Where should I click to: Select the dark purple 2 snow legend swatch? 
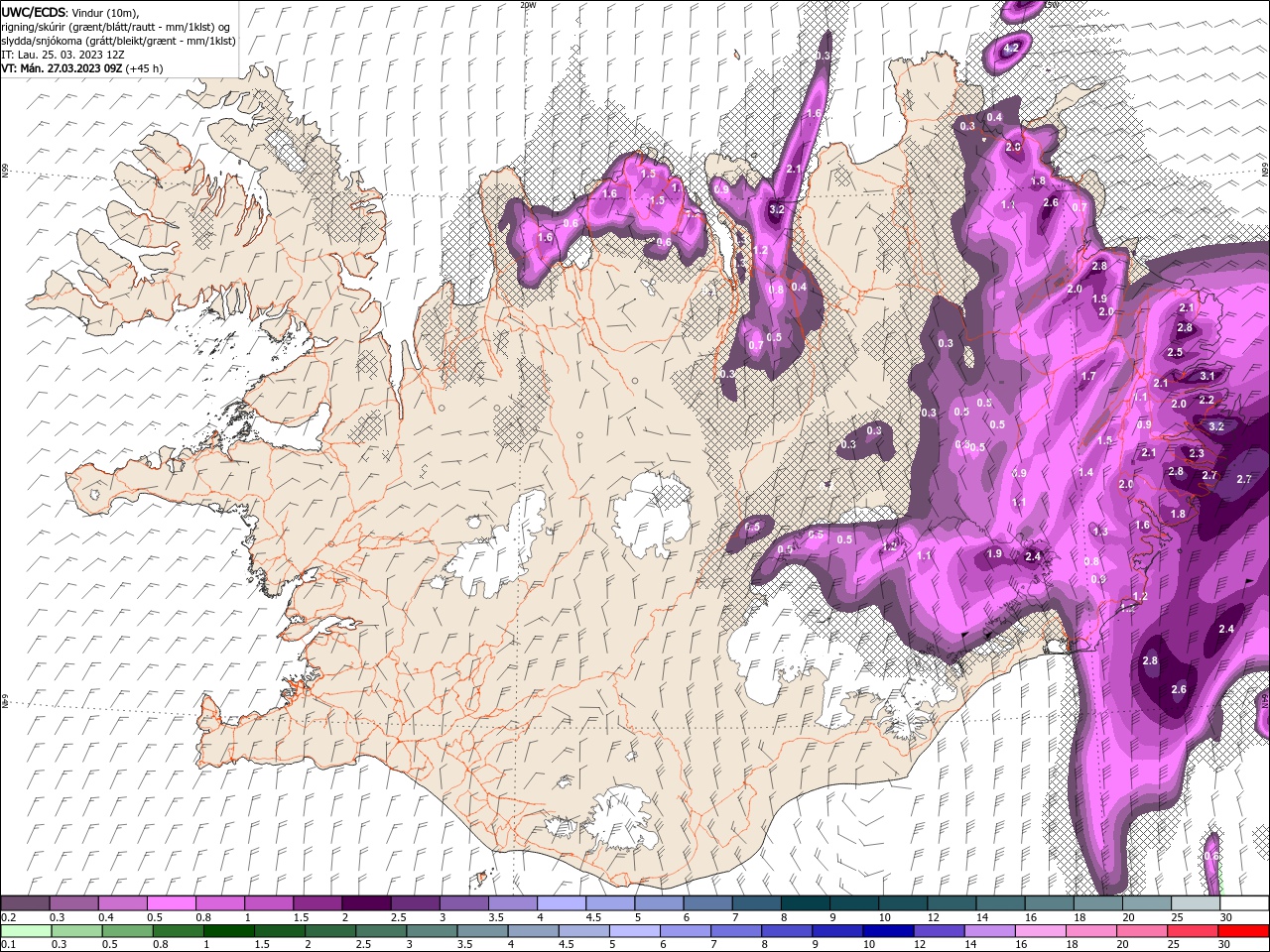(x=365, y=903)
